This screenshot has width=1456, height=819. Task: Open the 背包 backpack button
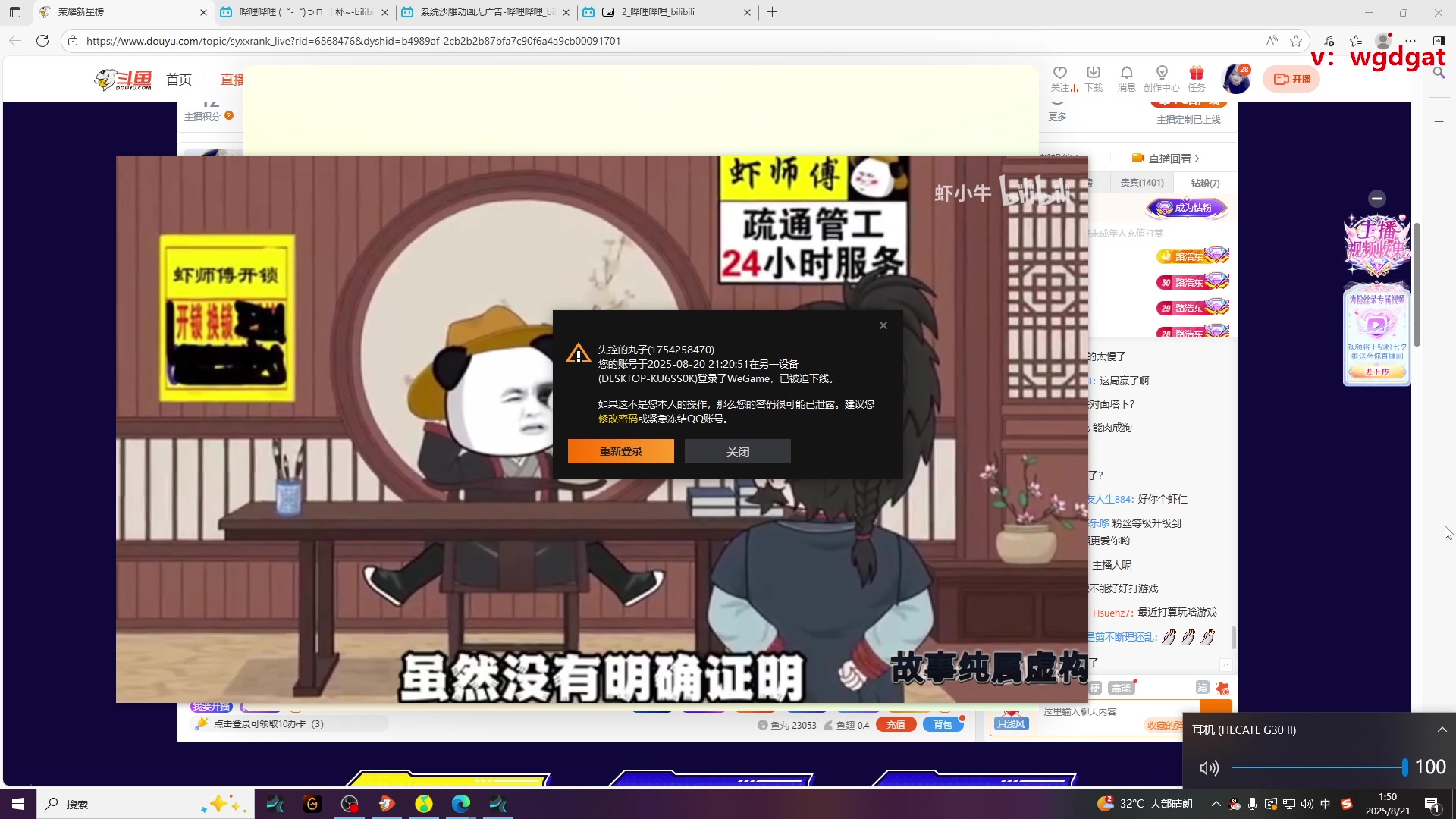(x=943, y=724)
